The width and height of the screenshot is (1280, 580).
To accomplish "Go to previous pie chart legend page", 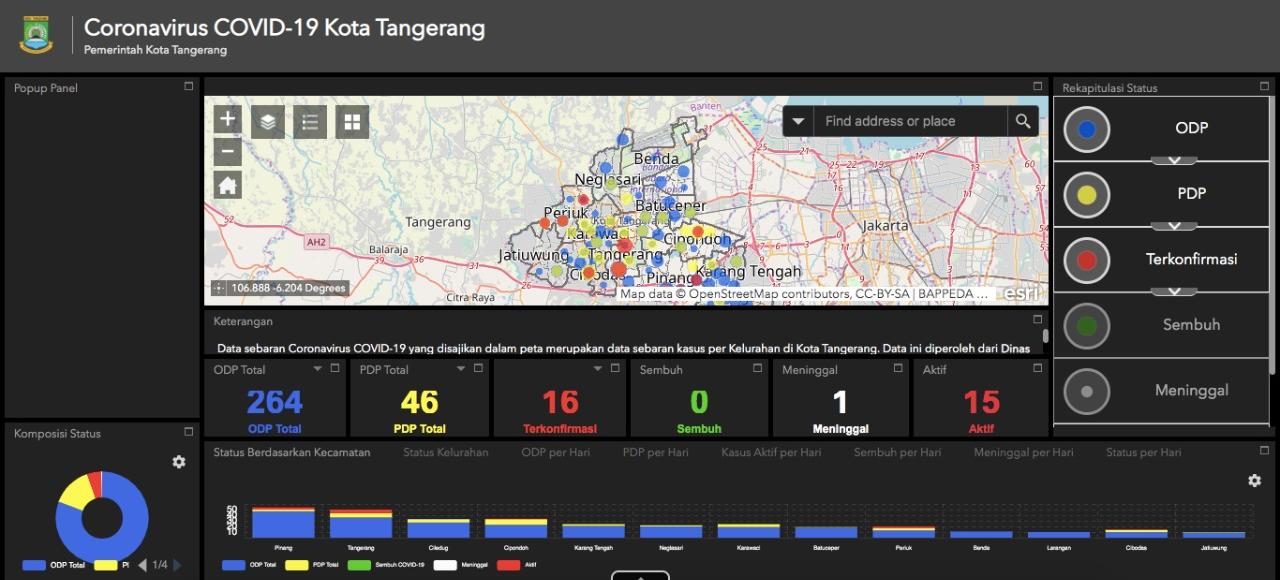I will [142, 565].
